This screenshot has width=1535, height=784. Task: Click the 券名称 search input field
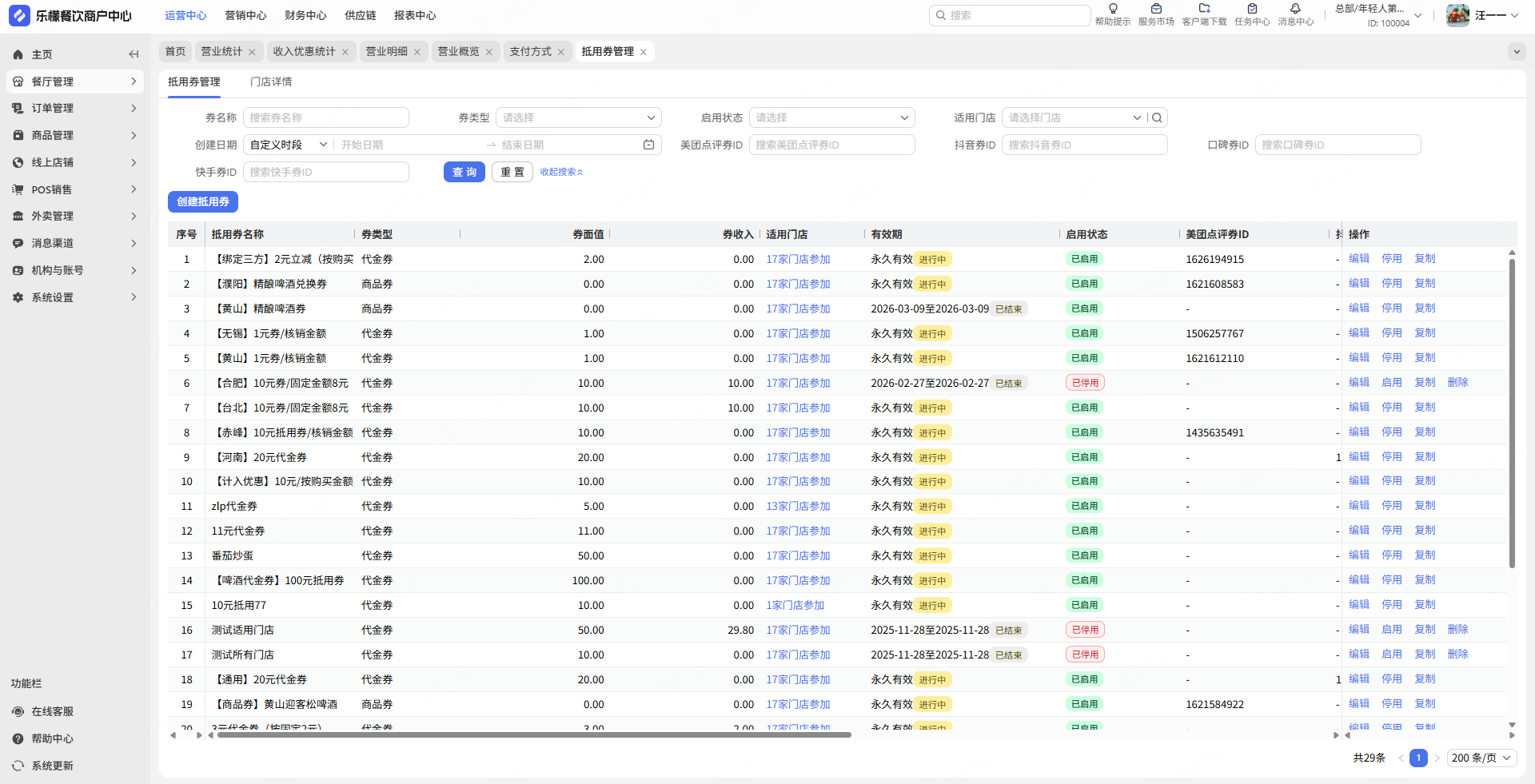326,117
